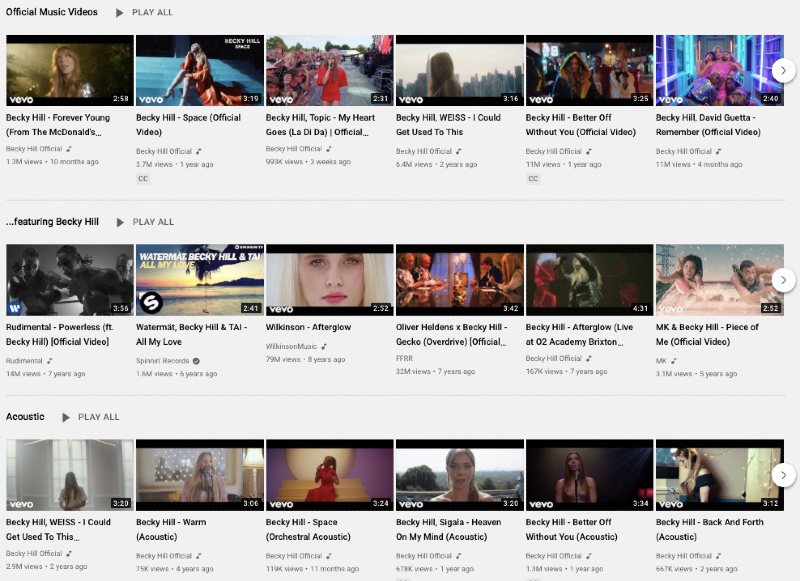The height and width of the screenshot is (581, 800).
Task: Open WilkinsonMusic channel link
Action: [x=291, y=346]
